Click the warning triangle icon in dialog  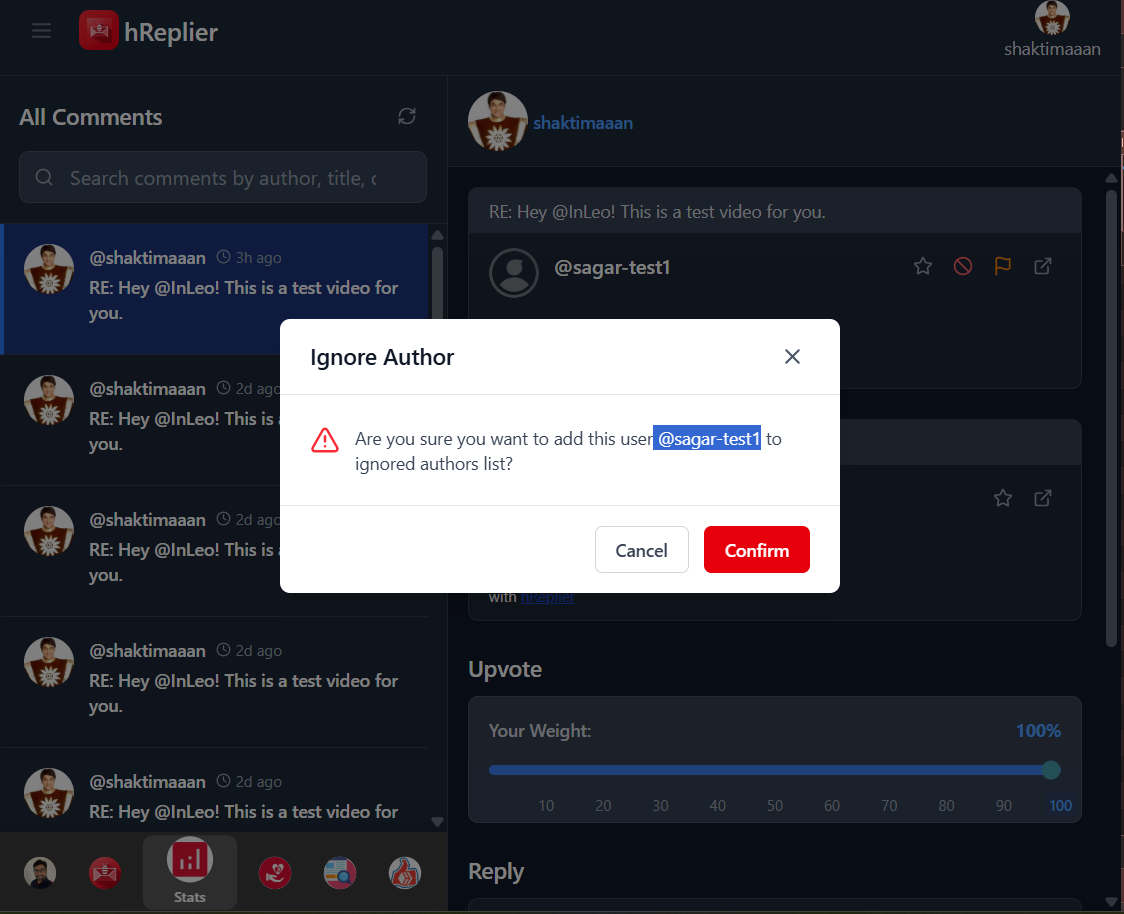click(x=325, y=440)
